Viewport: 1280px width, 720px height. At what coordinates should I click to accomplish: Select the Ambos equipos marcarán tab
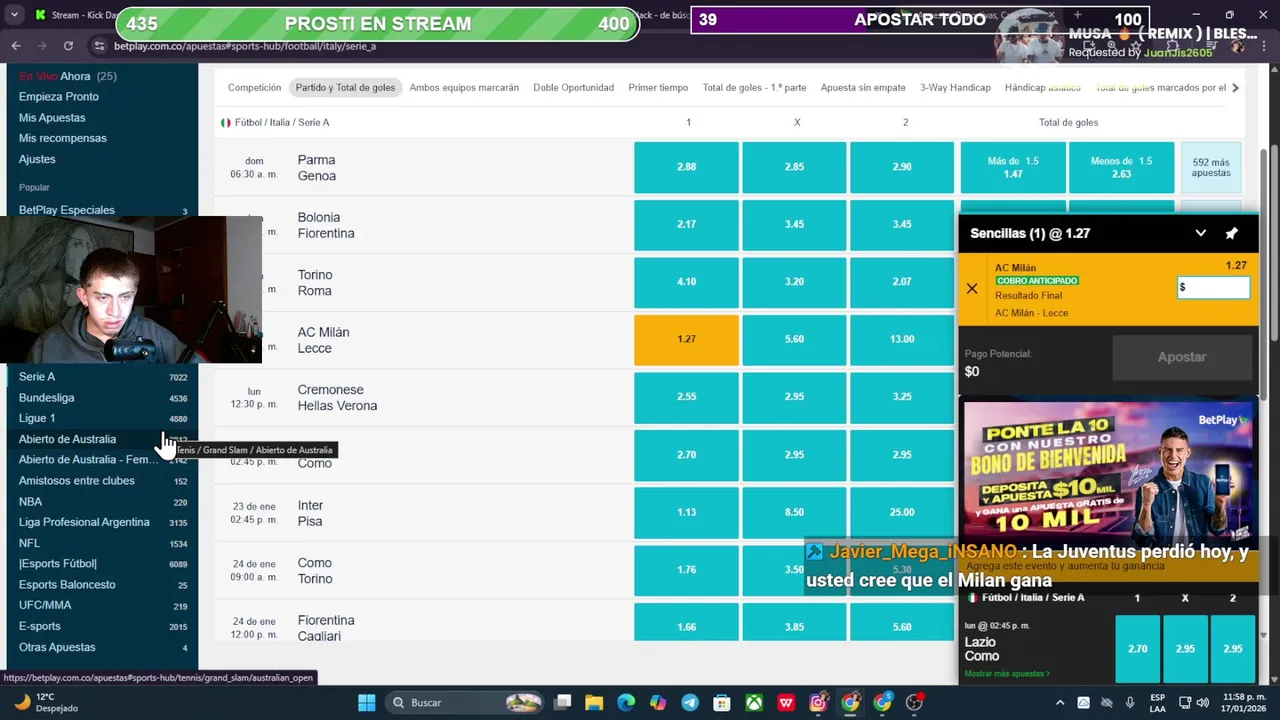click(x=464, y=87)
